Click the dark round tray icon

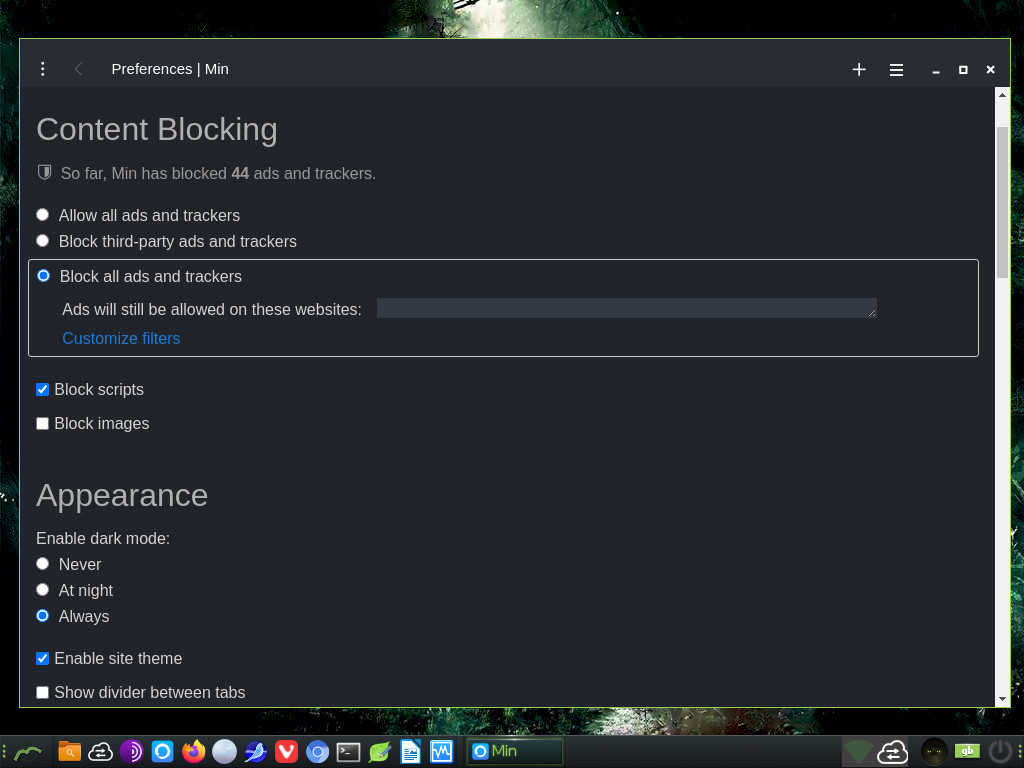click(x=934, y=752)
